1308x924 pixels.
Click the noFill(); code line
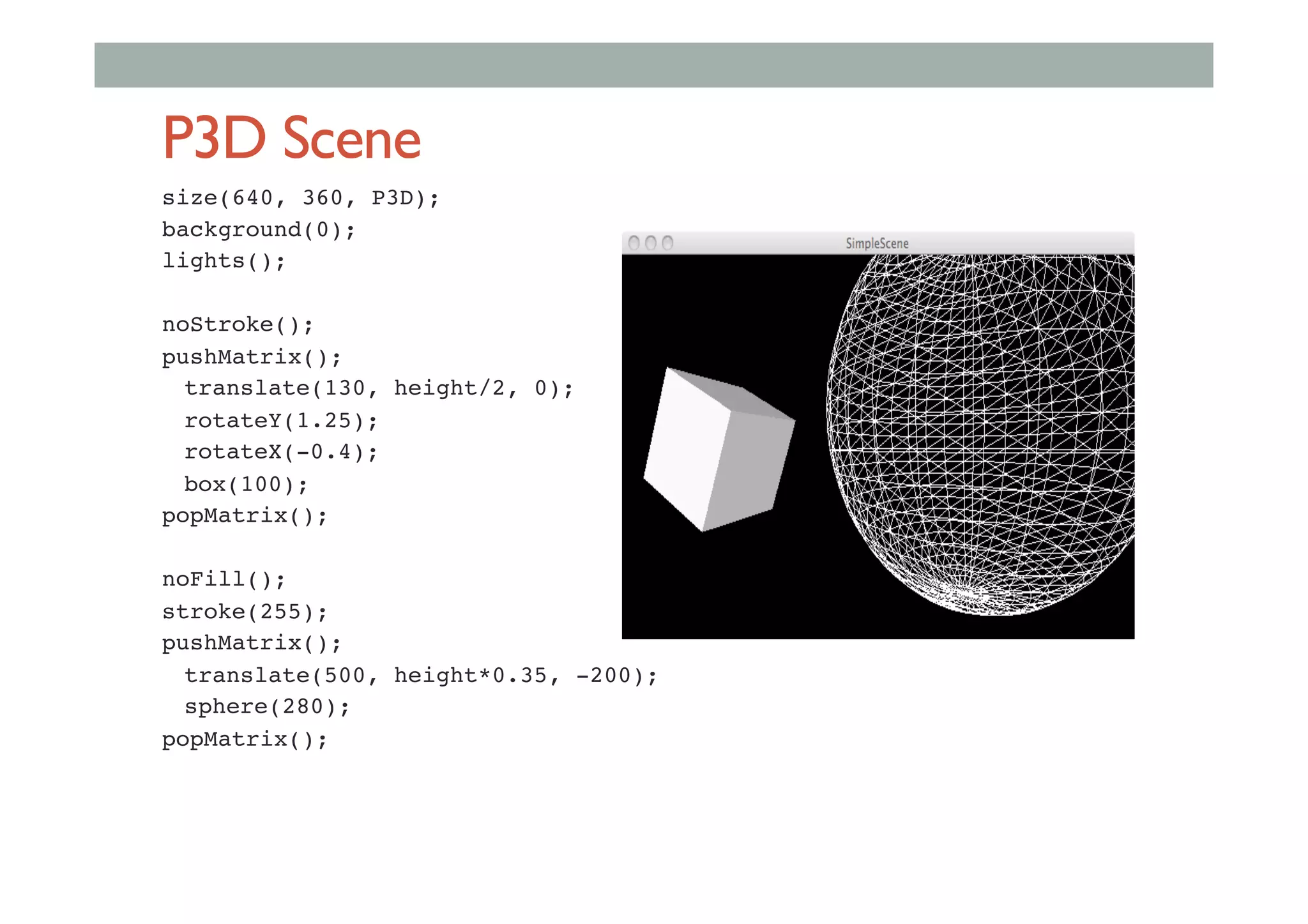[x=224, y=579]
